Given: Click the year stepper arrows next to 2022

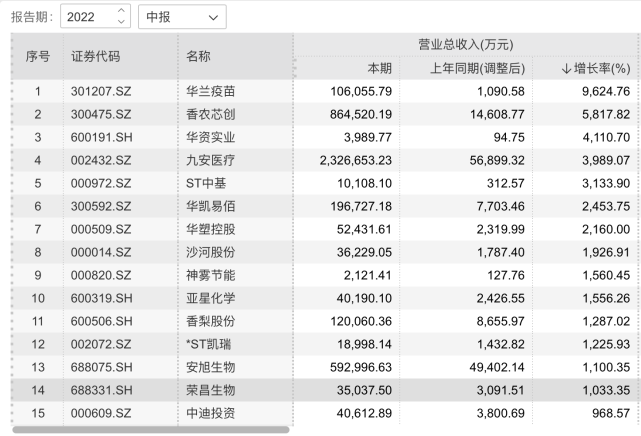Looking at the screenshot, I should pos(121,16).
